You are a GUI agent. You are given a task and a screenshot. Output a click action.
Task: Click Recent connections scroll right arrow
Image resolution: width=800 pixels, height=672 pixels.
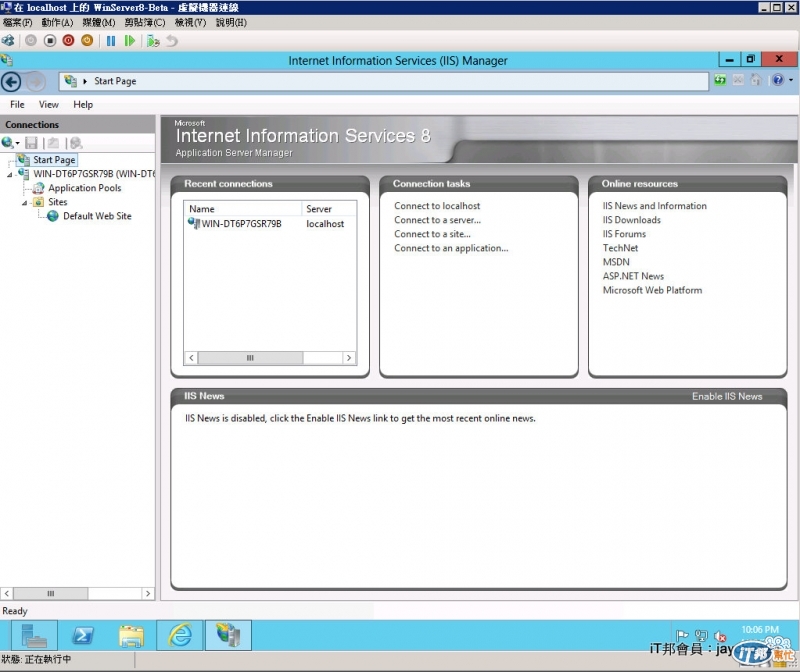point(349,358)
